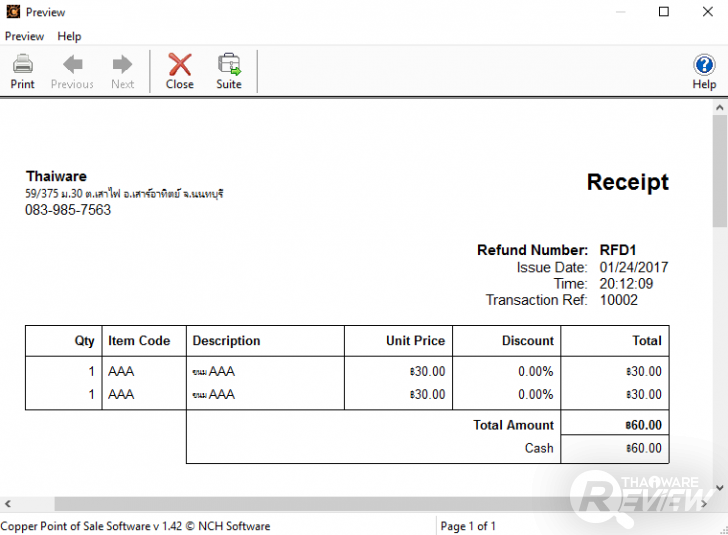Click the "Total" column header
728x535 pixels.
647,341
